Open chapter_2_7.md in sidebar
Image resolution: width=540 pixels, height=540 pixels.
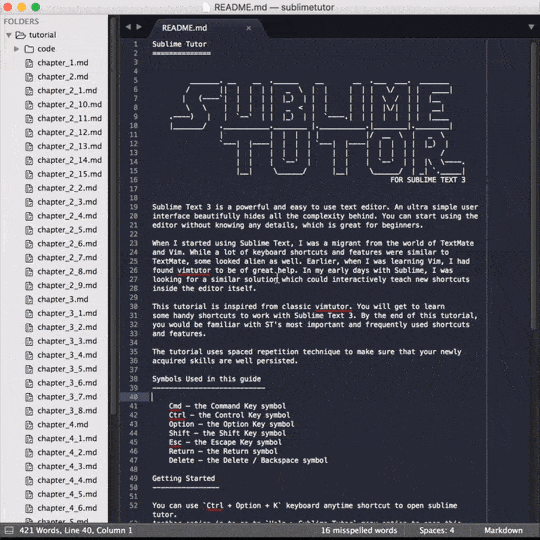click(x=67, y=258)
